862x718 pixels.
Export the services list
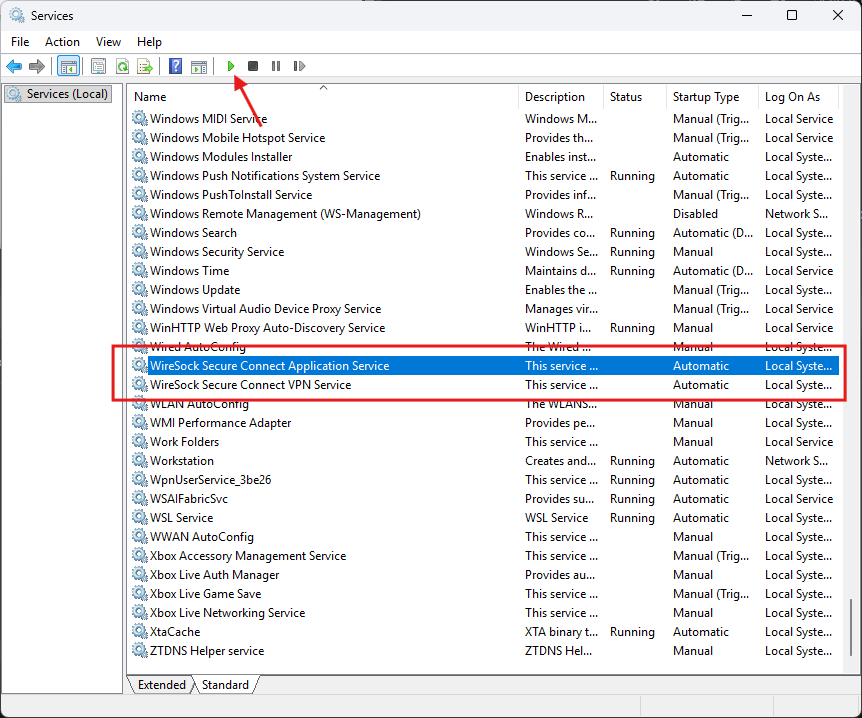click(145, 66)
